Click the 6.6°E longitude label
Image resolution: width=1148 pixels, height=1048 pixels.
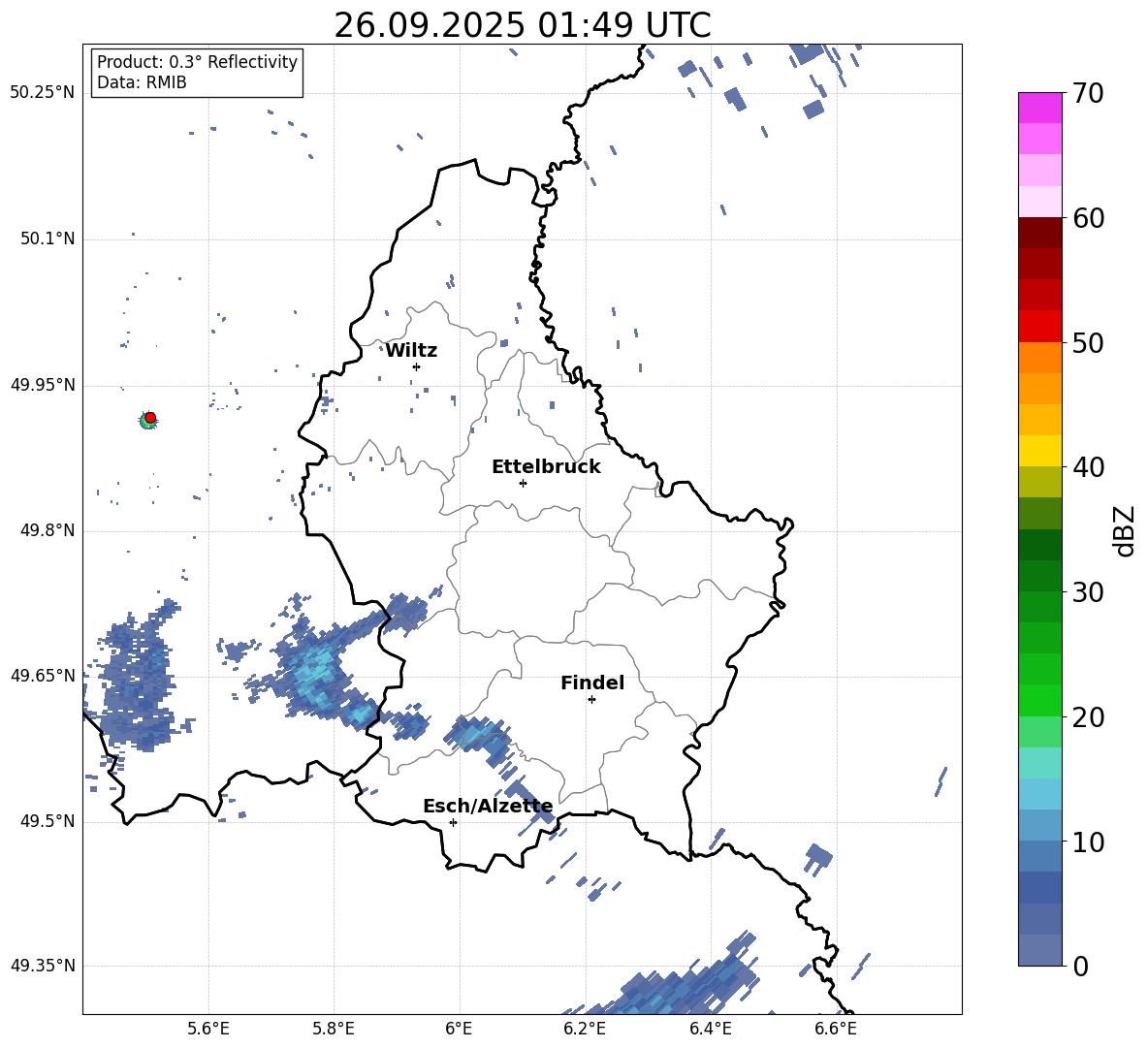[836, 1029]
